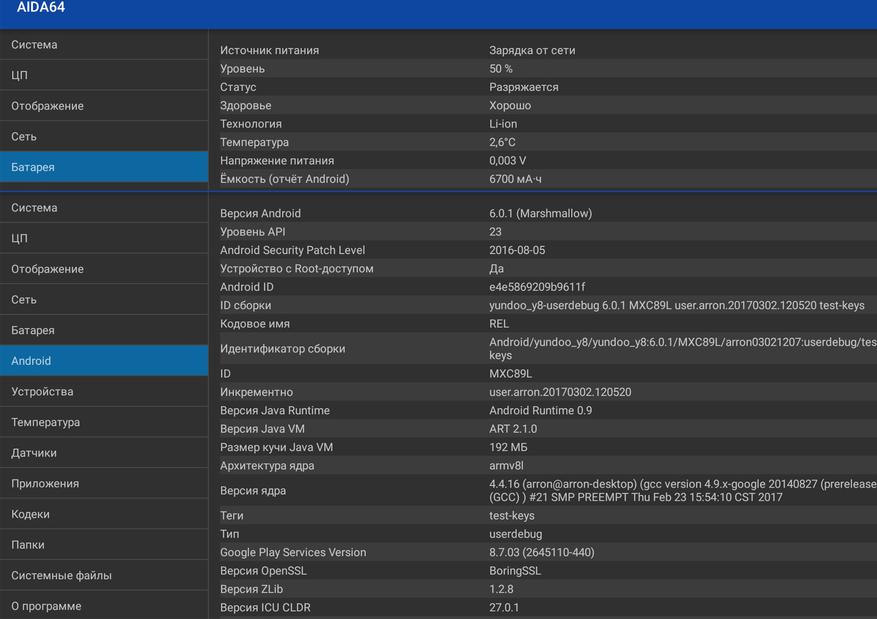Click the Google Play Services Version label
This screenshot has height=619, width=877.
[293, 553]
